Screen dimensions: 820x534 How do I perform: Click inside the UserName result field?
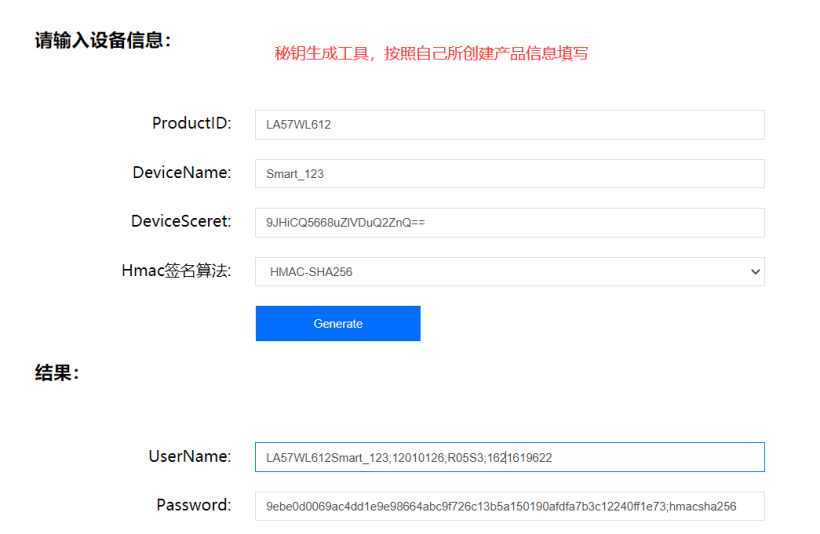pos(509,458)
